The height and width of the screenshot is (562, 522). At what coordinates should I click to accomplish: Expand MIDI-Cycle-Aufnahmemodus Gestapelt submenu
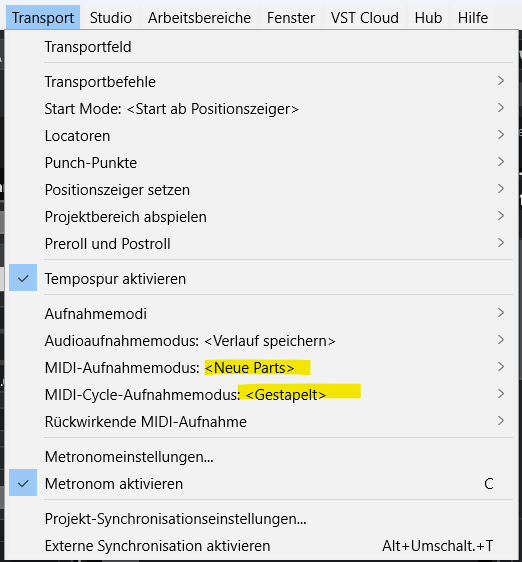click(x=261, y=394)
